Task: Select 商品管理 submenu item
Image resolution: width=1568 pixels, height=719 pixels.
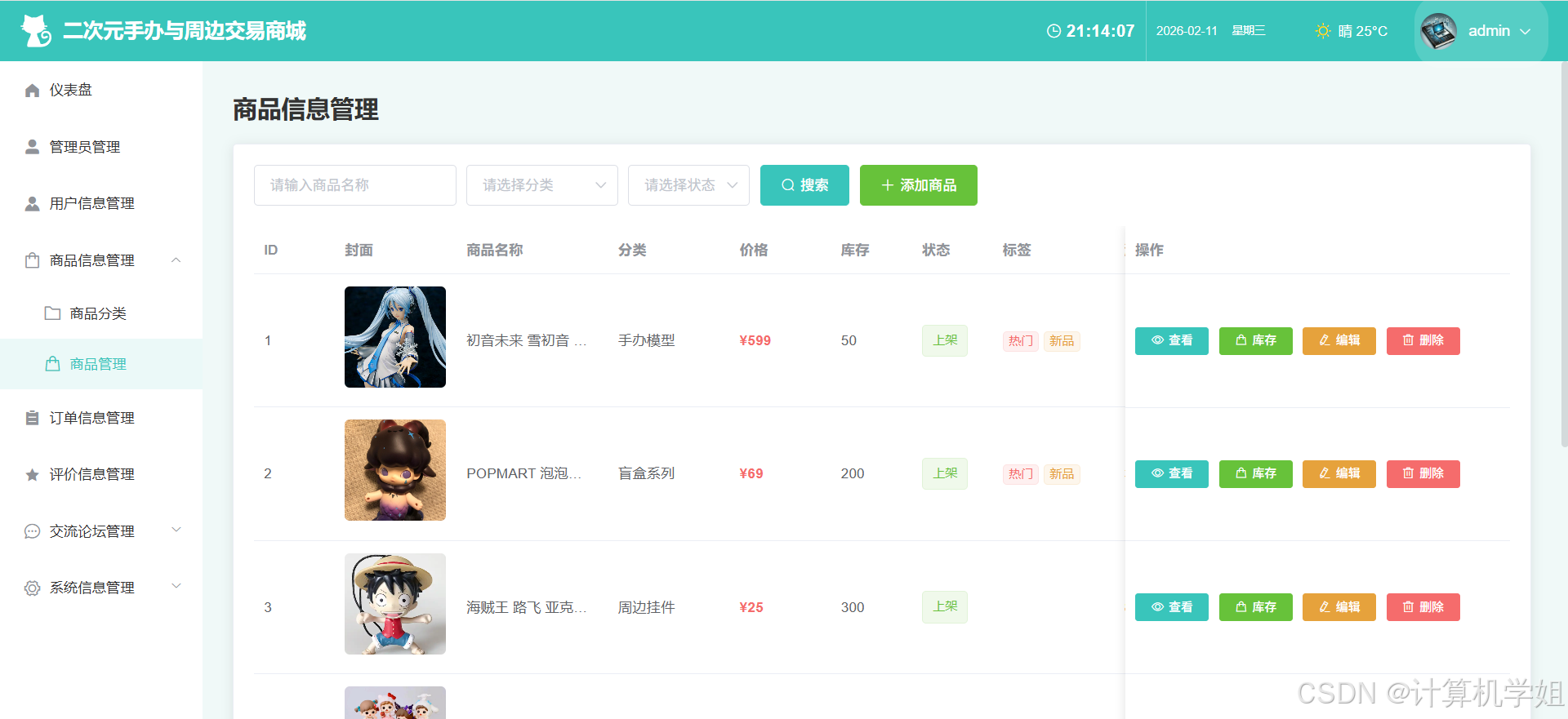Action: pyautogui.click(x=101, y=364)
